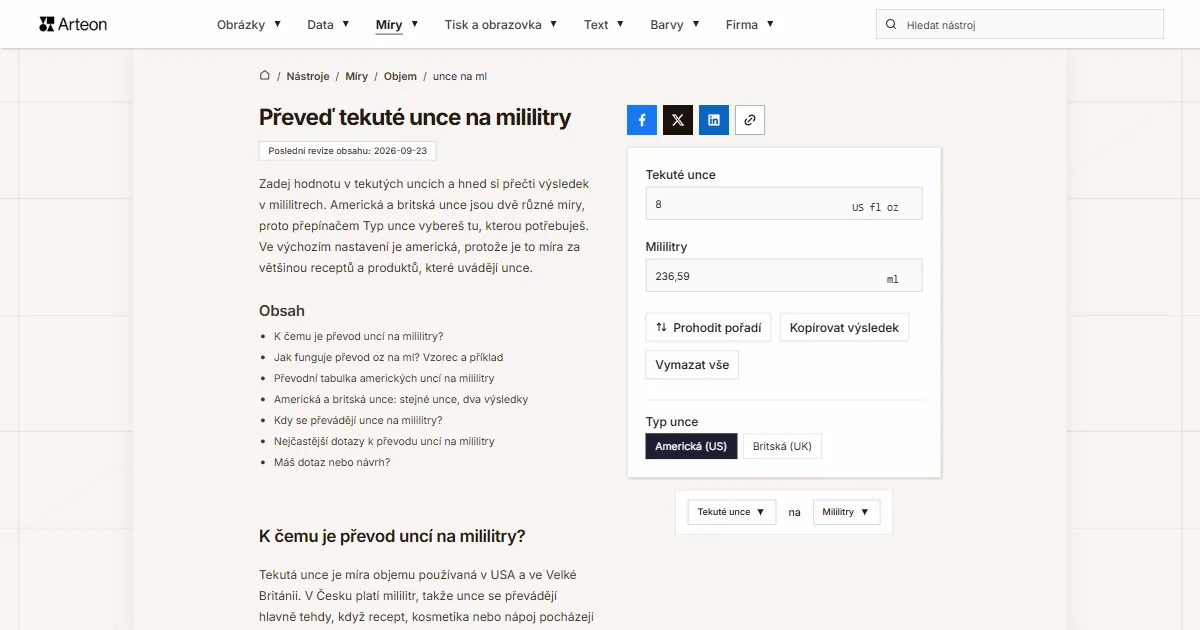Open the Text menu
The width and height of the screenshot is (1200, 630).
click(604, 24)
